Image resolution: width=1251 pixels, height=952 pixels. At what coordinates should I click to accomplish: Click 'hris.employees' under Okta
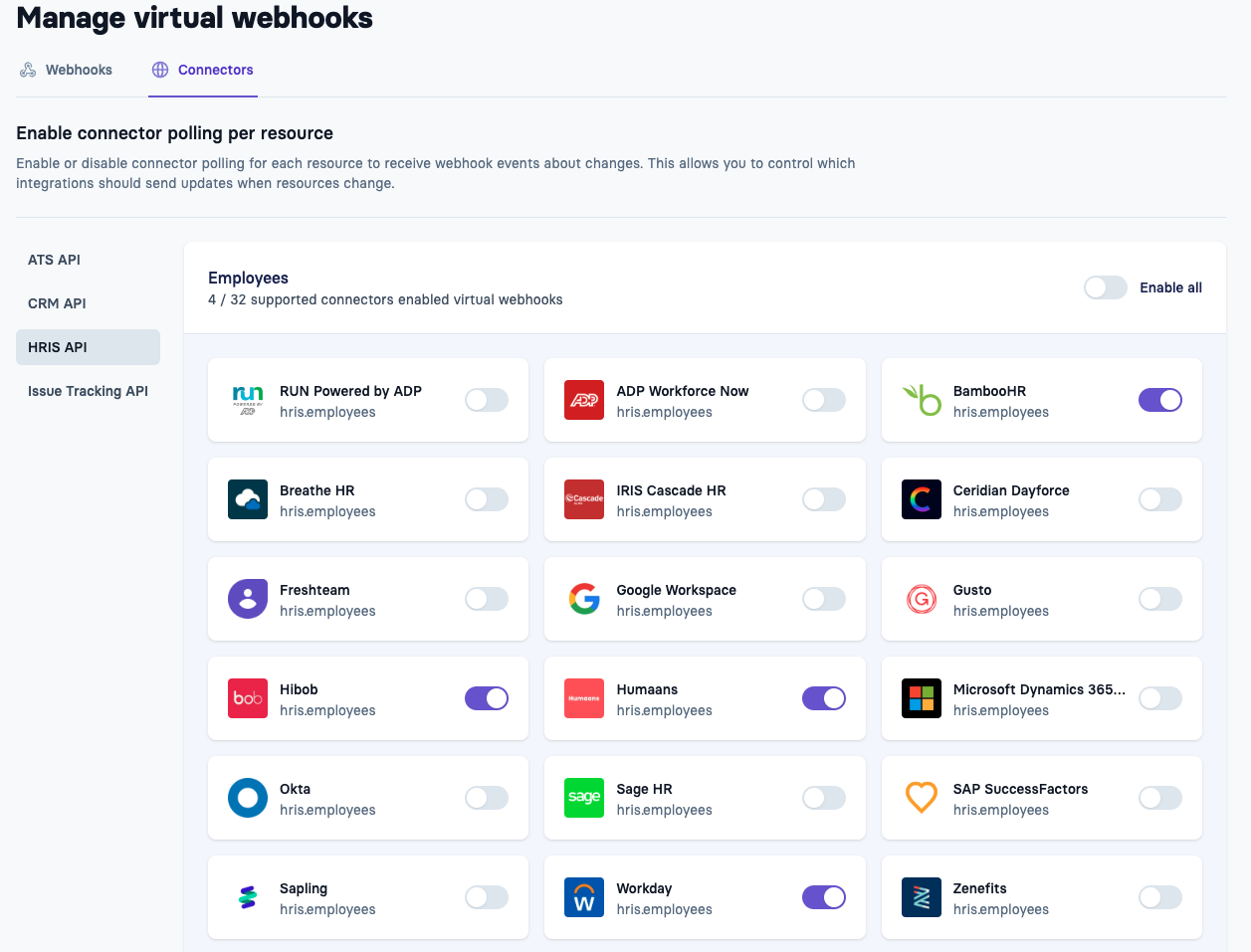tap(327, 810)
